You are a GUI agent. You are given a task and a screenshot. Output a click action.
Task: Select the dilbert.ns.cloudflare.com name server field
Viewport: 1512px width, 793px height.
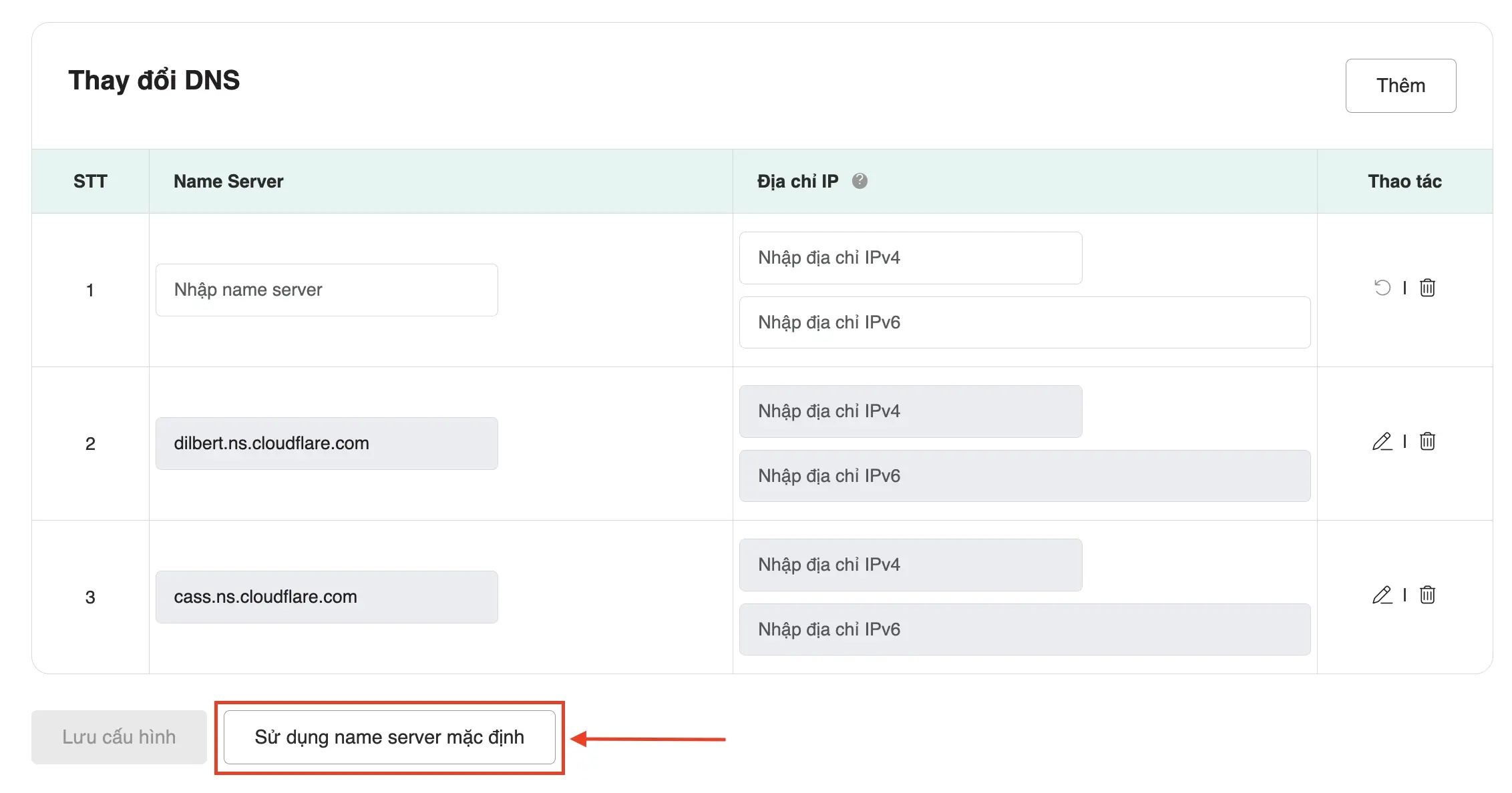[327, 443]
